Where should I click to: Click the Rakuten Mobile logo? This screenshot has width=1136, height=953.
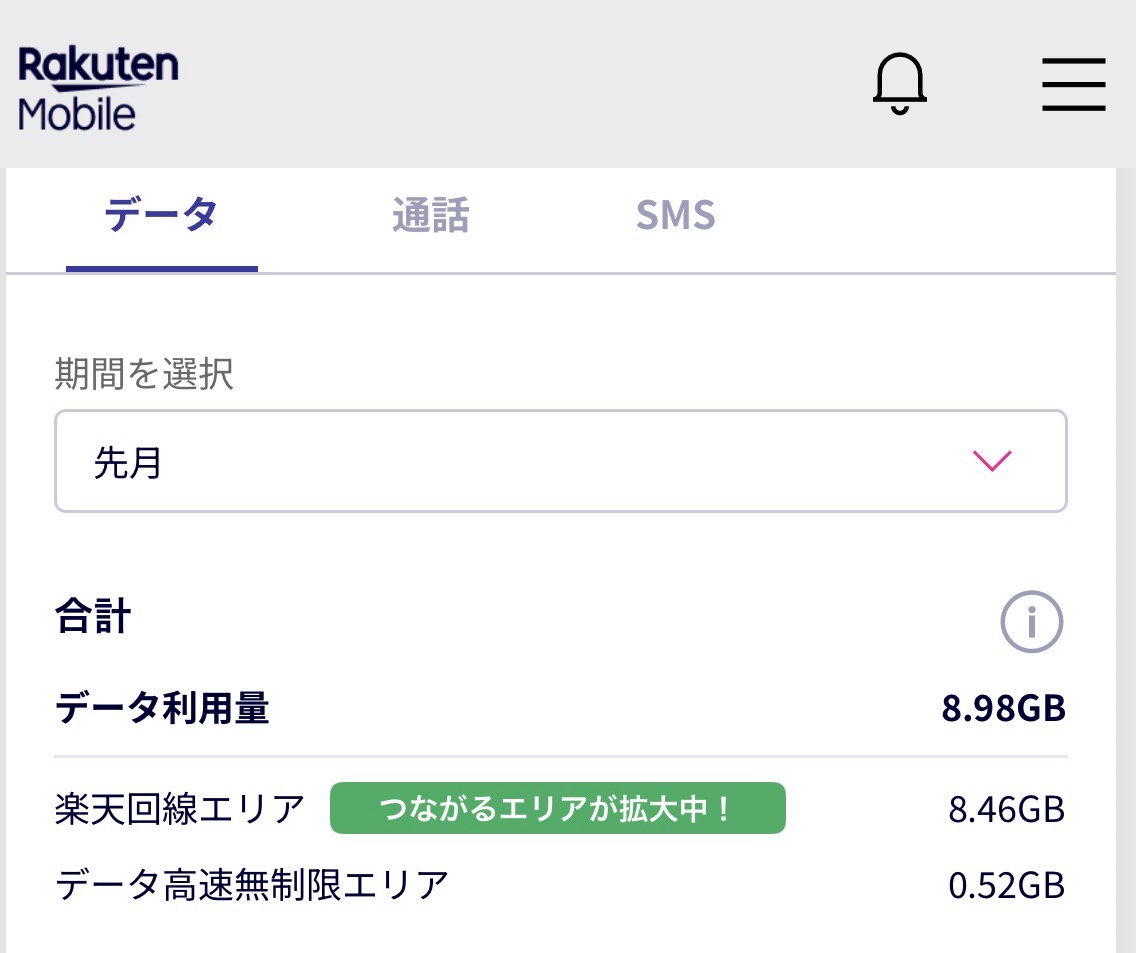pos(98,88)
